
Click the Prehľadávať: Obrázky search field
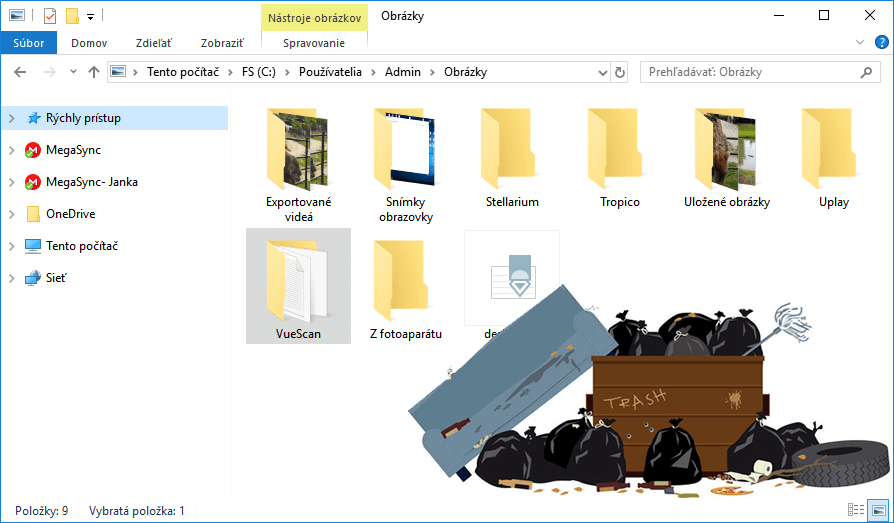click(750, 72)
